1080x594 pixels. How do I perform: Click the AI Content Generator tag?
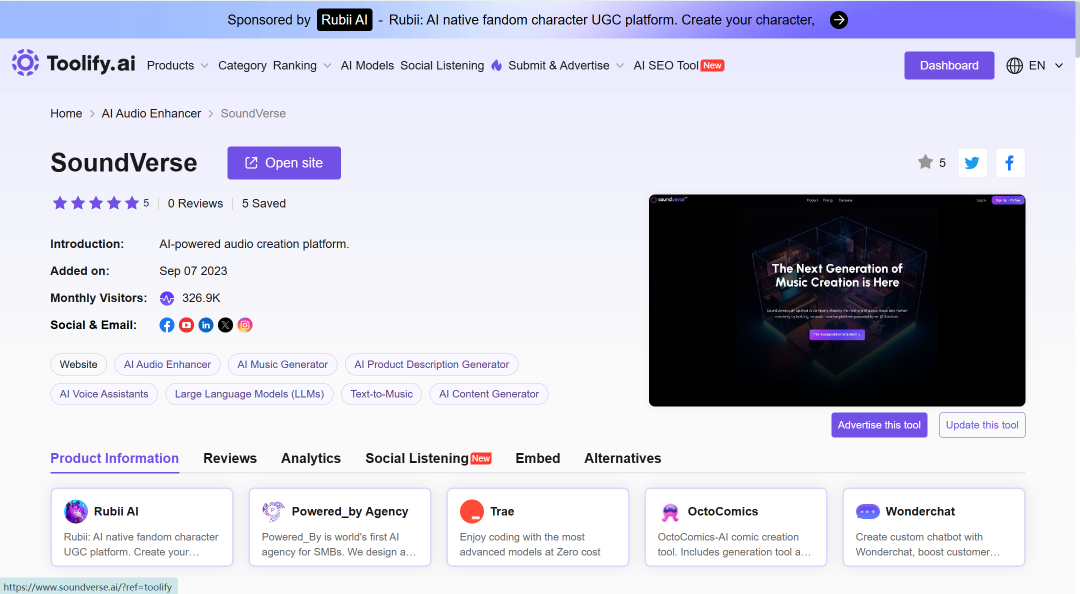pyautogui.click(x=489, y=394)
